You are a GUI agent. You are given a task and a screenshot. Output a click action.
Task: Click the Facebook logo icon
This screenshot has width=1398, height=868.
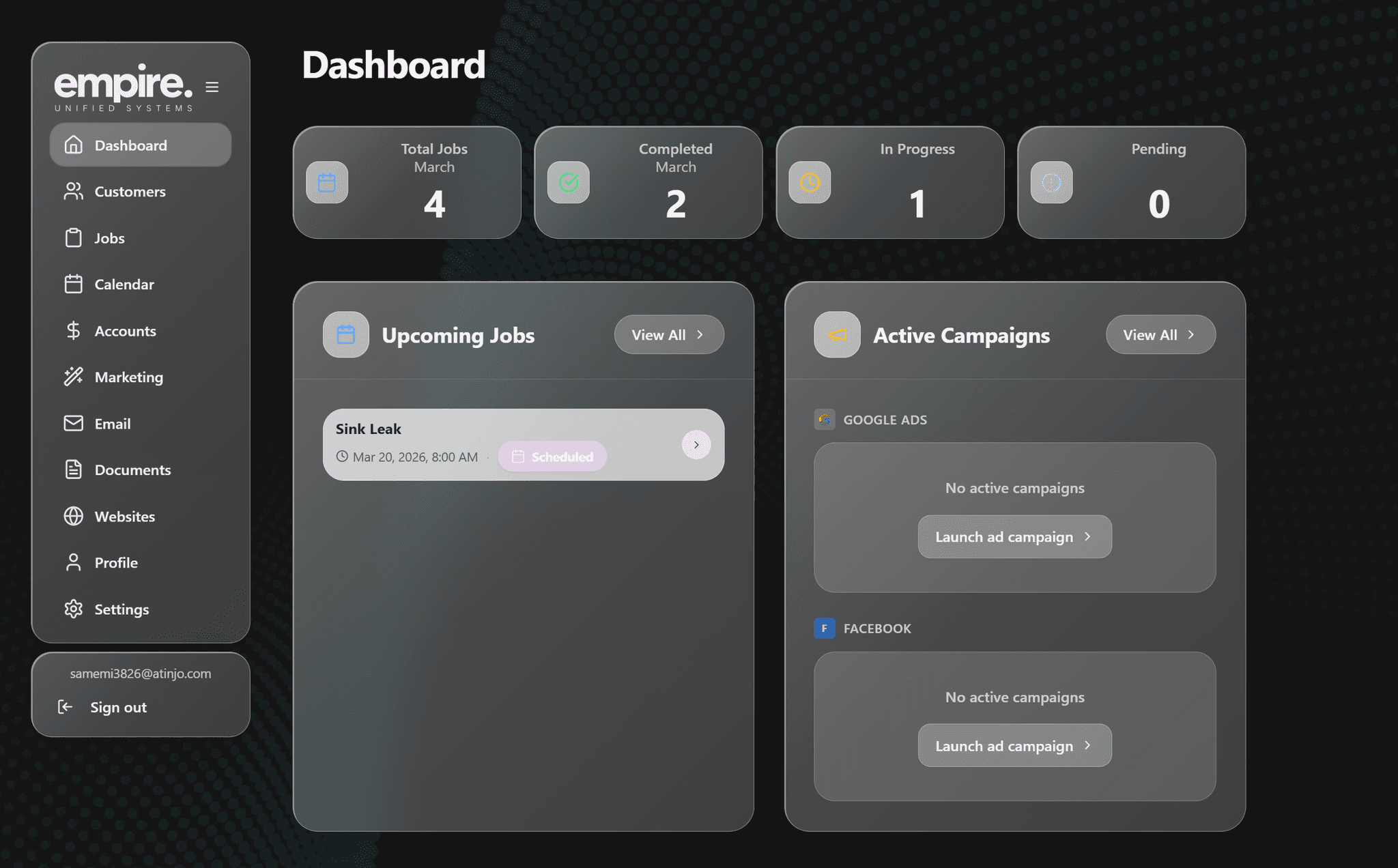pos(825,628)
